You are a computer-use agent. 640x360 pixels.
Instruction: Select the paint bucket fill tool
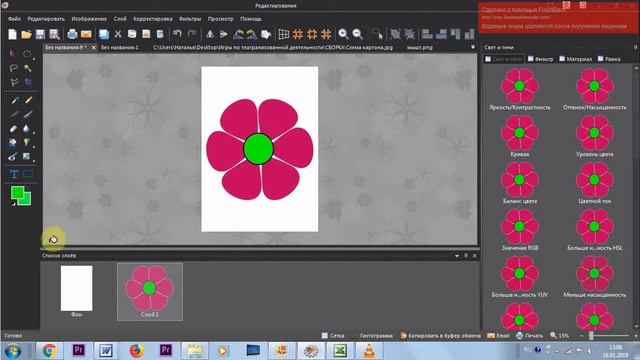[x=13, y=142]
